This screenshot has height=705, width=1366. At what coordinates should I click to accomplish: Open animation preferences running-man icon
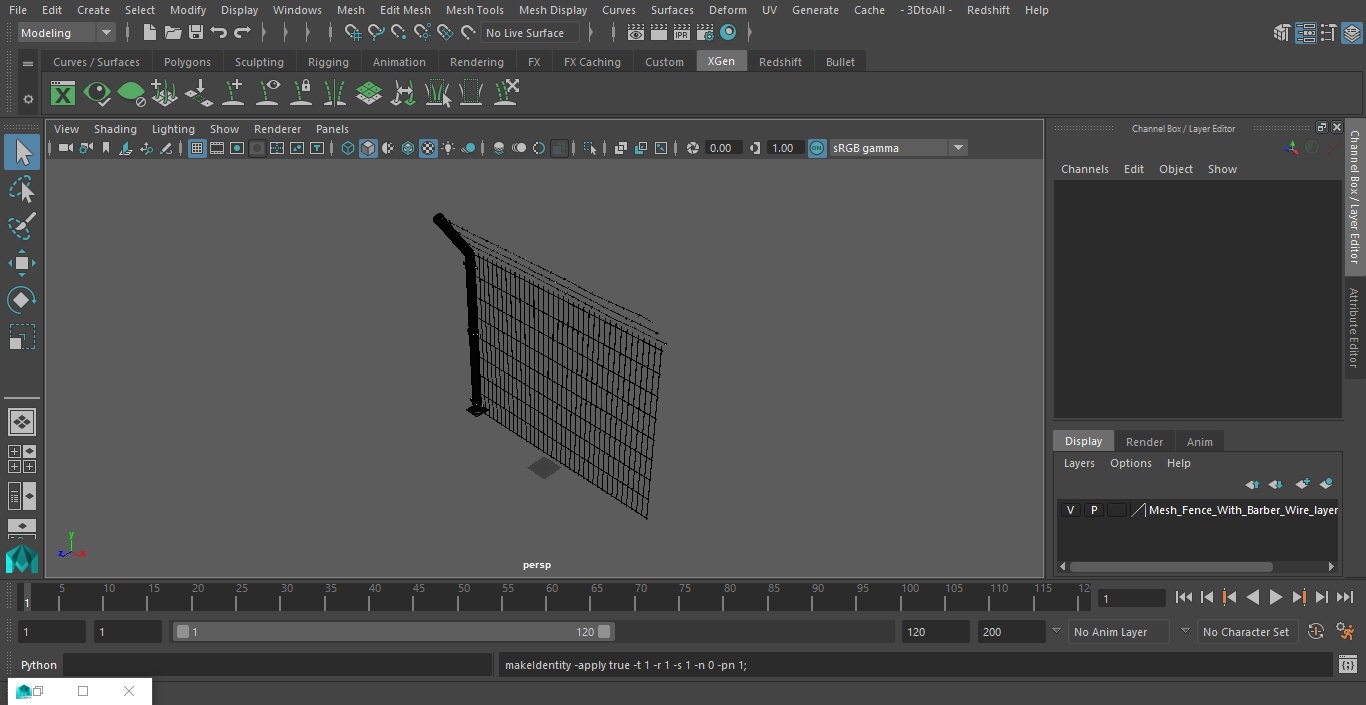pos(1345,631)
